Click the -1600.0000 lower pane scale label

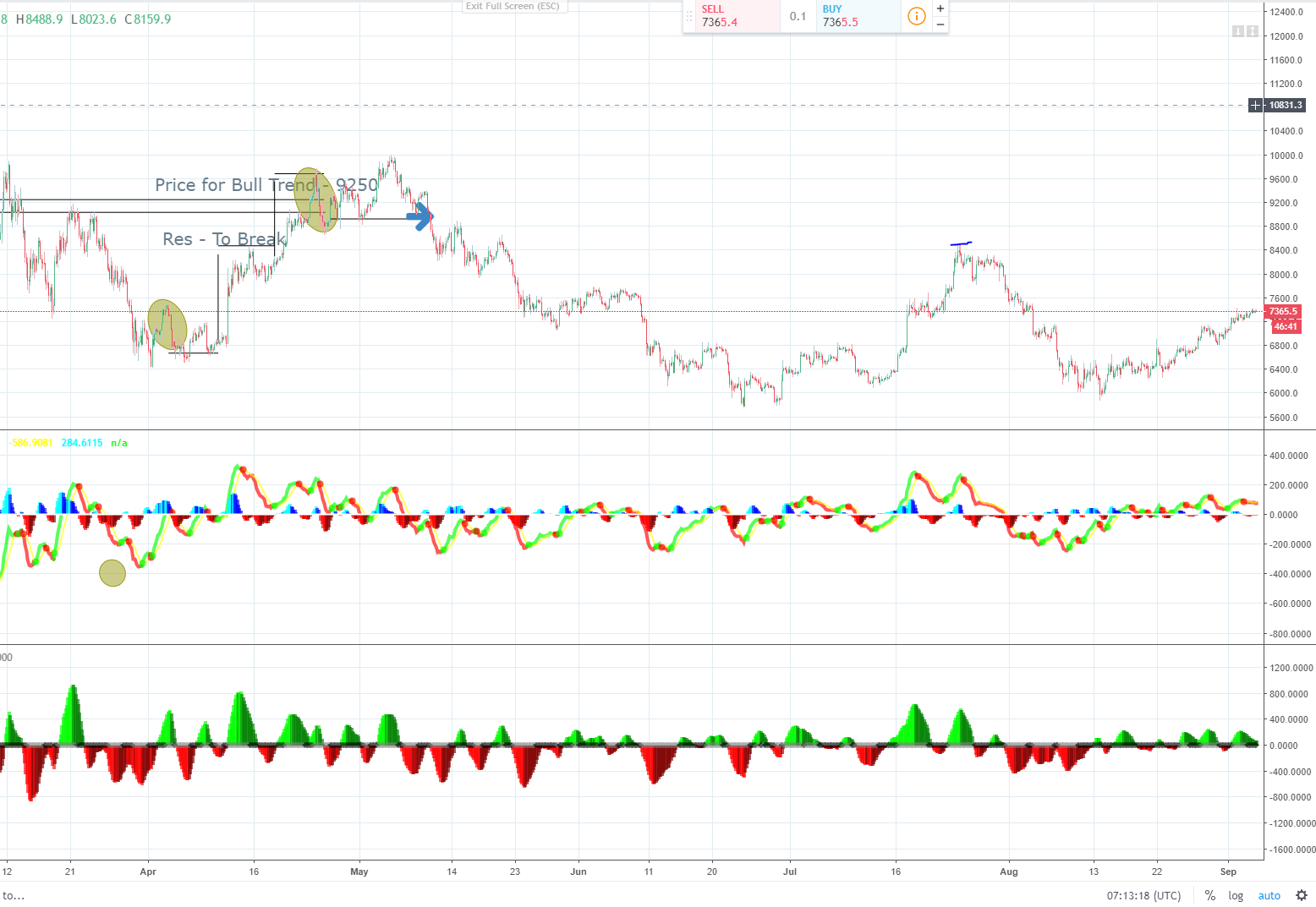pyautogui.click(x=1290, y=850)
